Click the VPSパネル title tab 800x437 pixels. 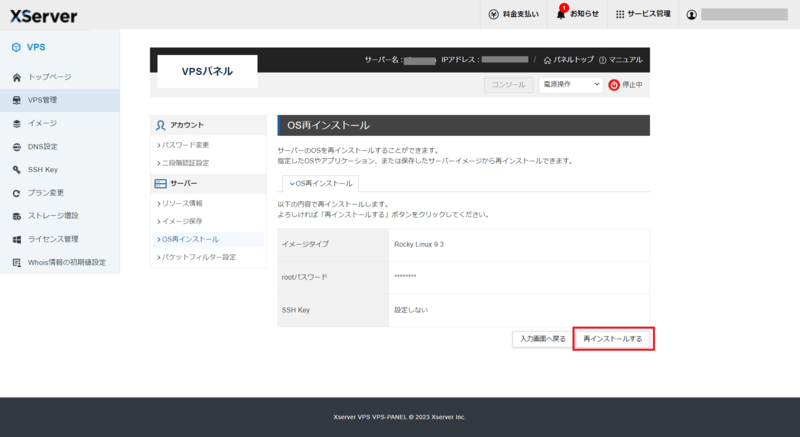tap(207, 71)
